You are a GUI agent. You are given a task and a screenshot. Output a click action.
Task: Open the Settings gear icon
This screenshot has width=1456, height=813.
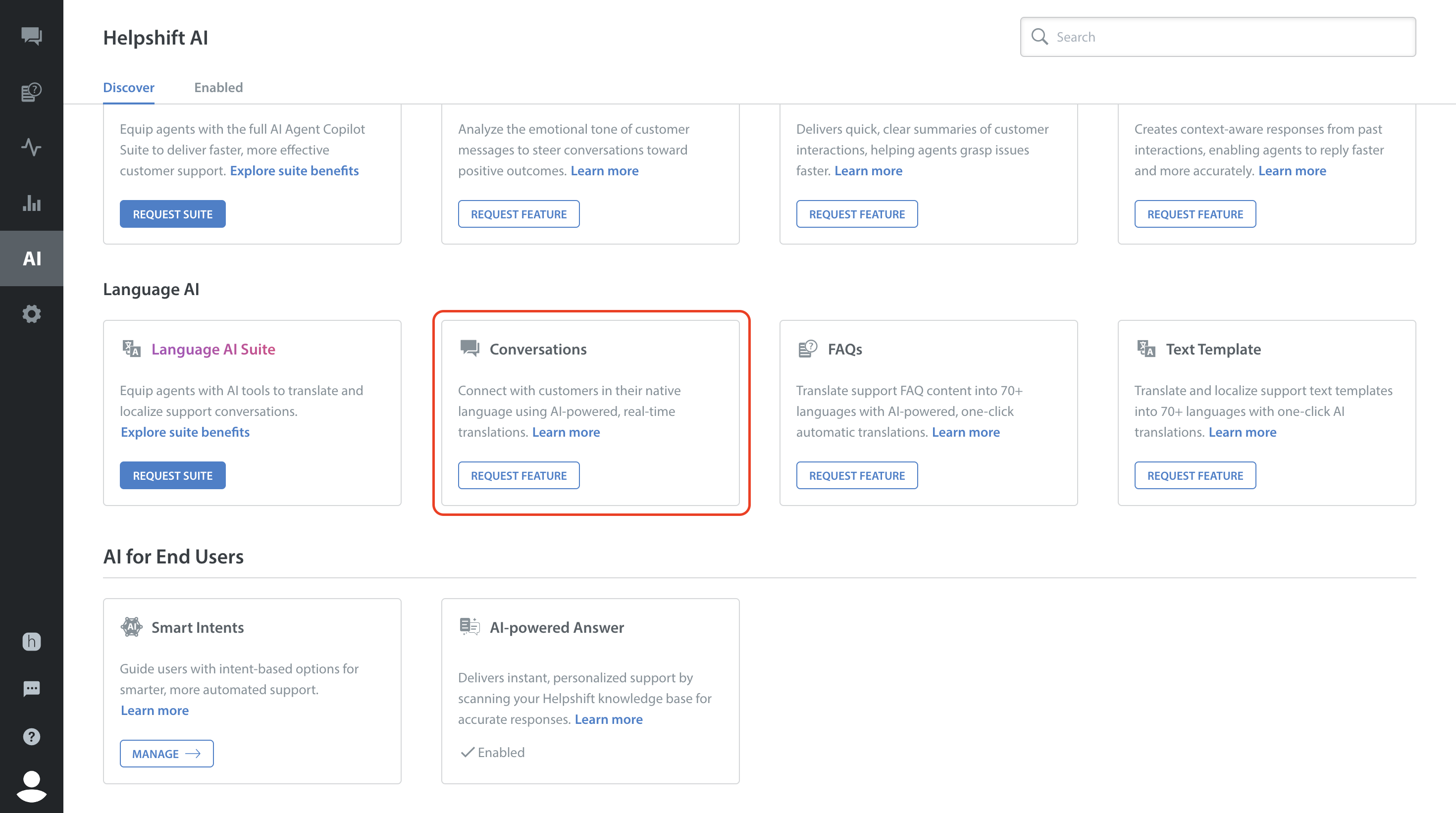[x=32, y=313]
